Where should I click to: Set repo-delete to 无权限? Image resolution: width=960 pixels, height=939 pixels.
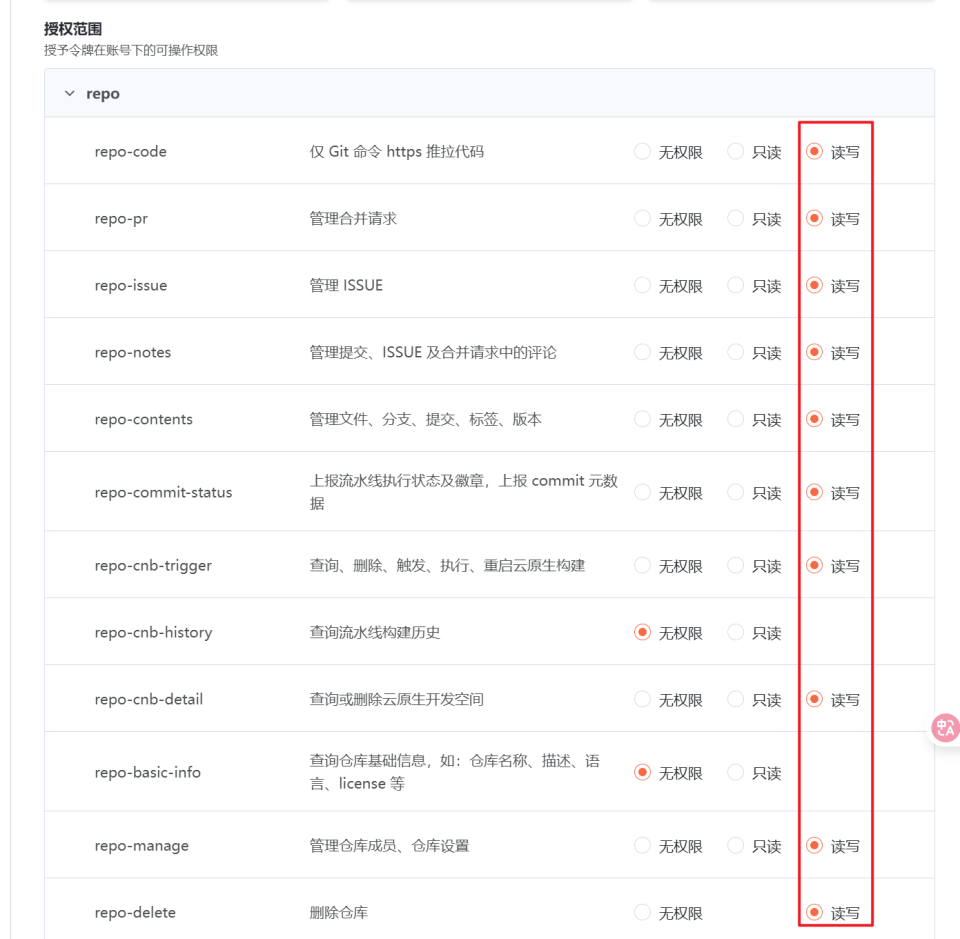[x=642, y=913]
